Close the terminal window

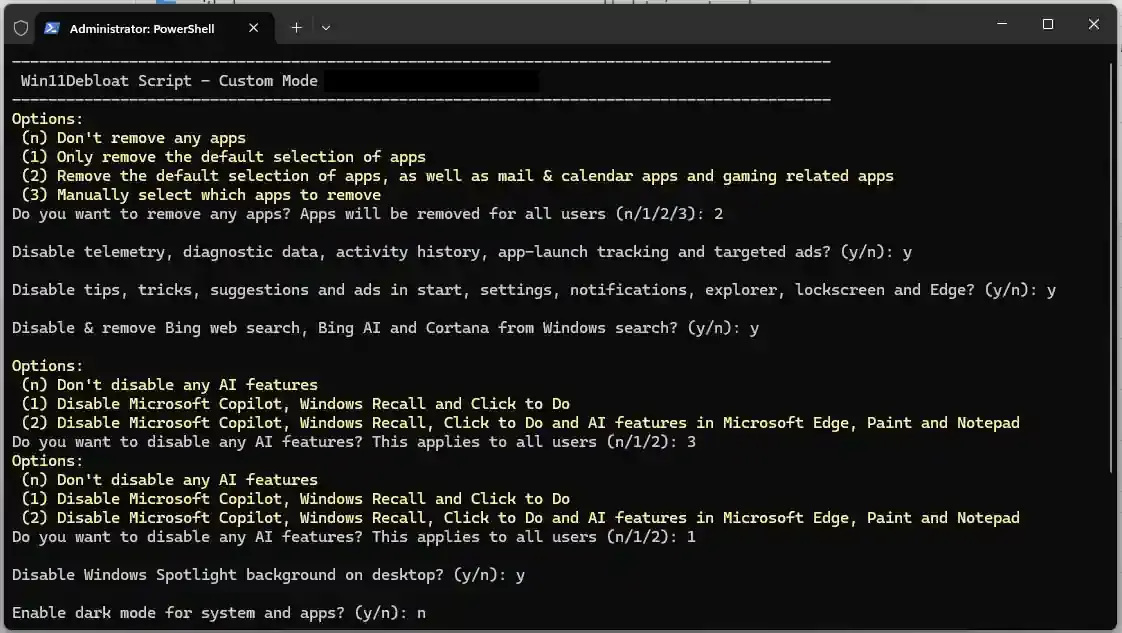click(x=1094, y=24)
